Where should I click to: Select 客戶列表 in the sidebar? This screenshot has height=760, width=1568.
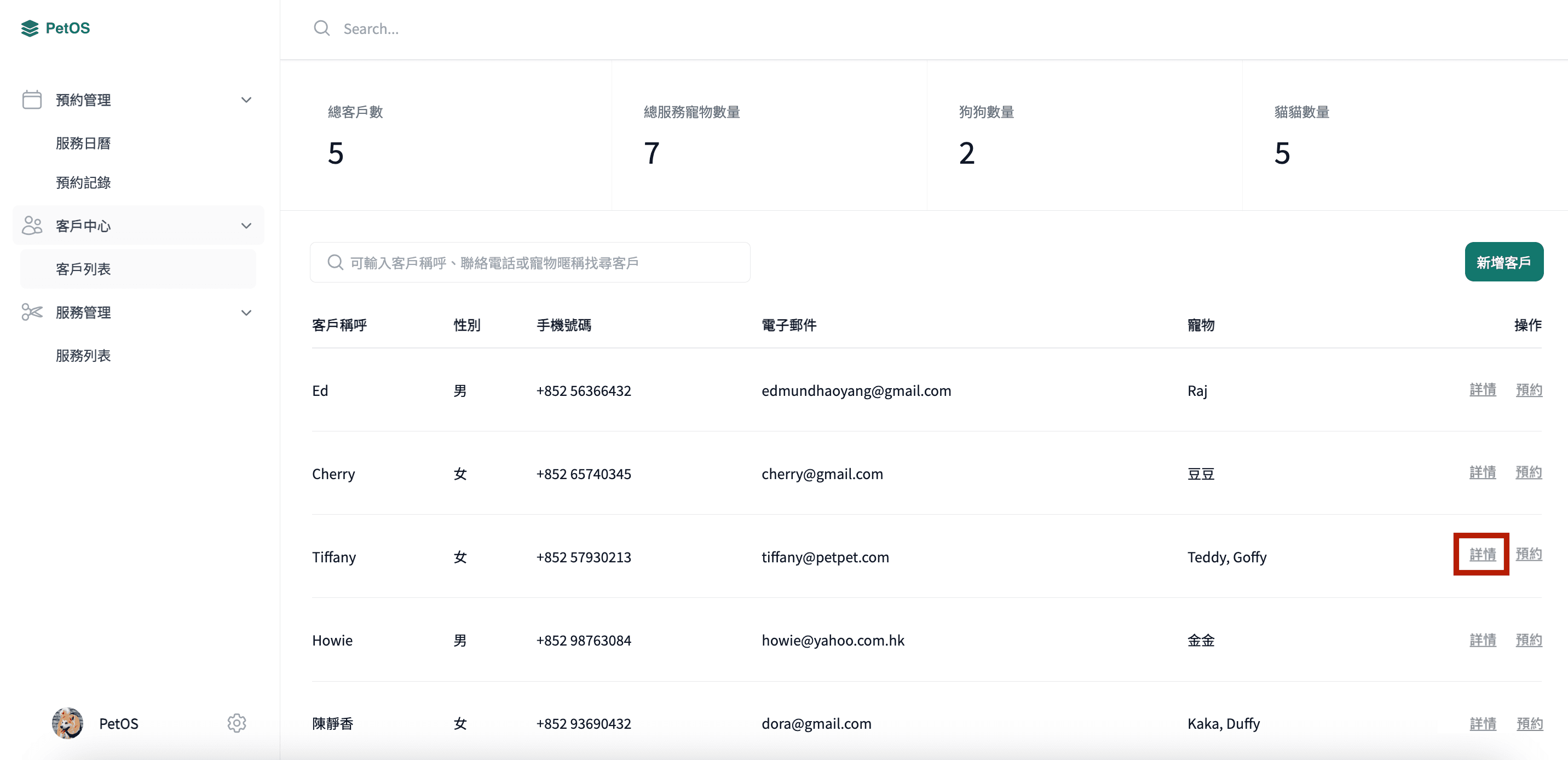tap(138, 268)
